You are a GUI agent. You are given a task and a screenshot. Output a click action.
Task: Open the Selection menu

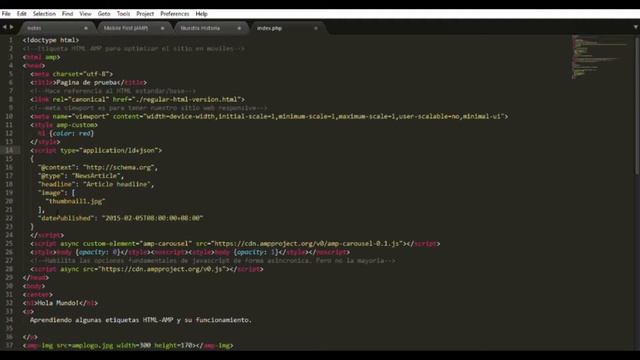[44, 14]
